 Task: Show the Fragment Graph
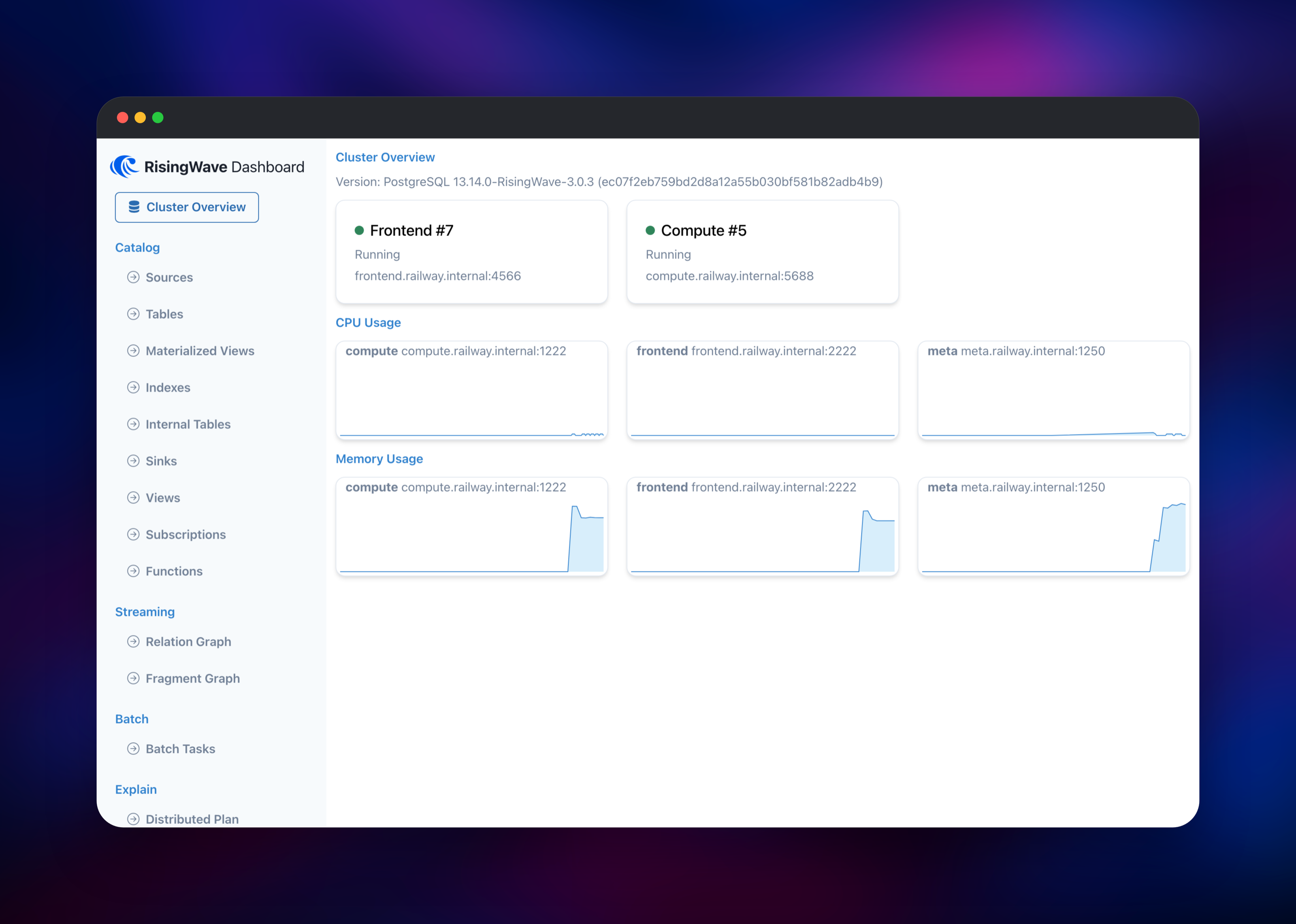pos(193,678)
